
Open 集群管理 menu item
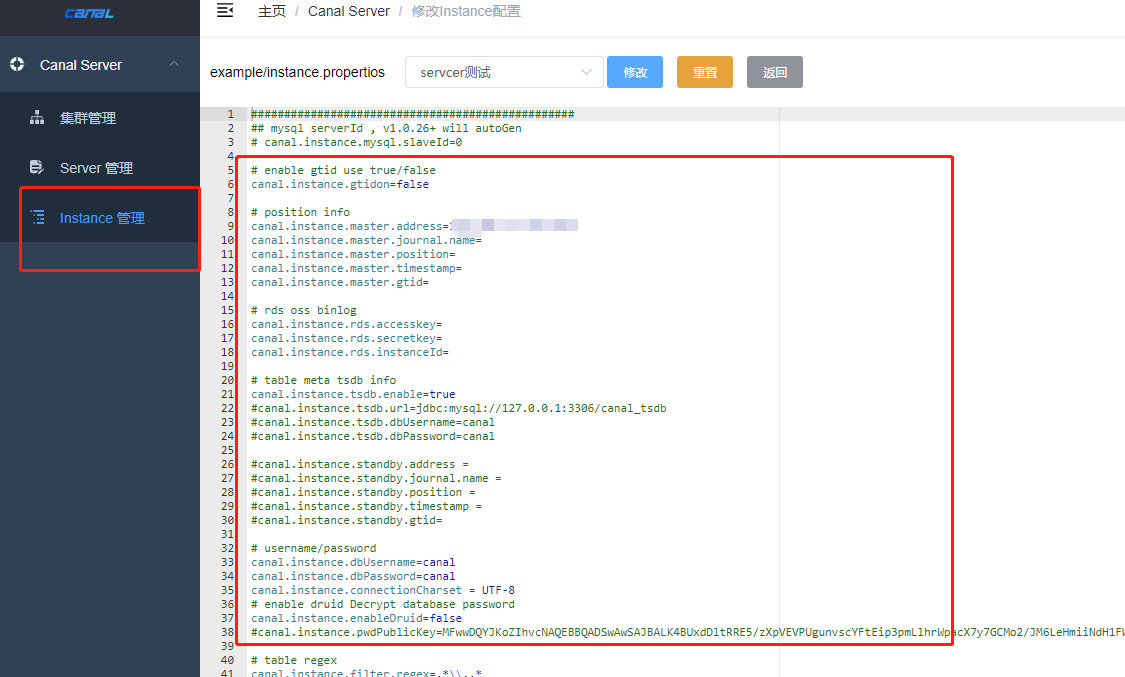[100, 118]
